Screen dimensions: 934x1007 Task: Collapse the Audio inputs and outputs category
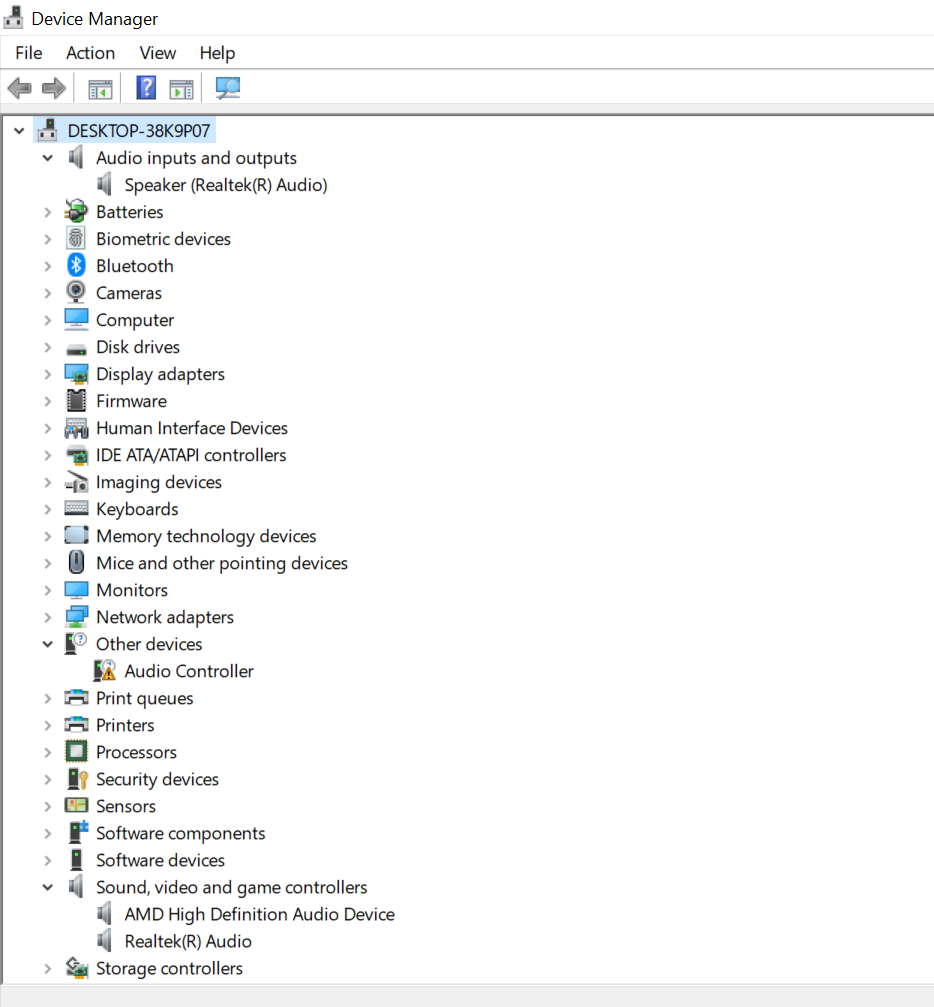click(47, 157)
